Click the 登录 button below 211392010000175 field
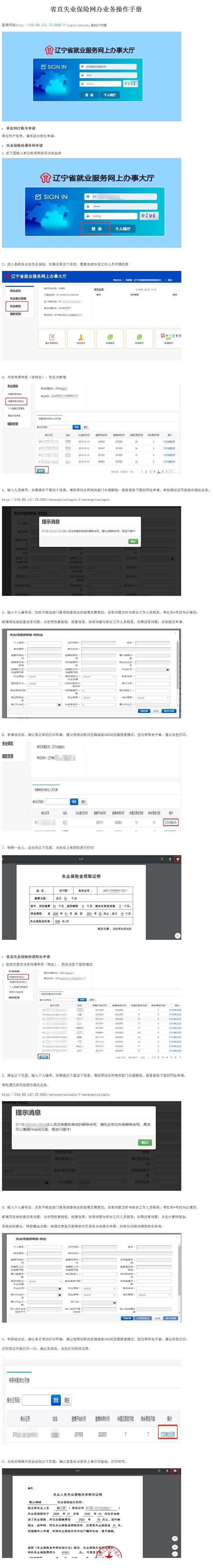 [x=90, y=95]
